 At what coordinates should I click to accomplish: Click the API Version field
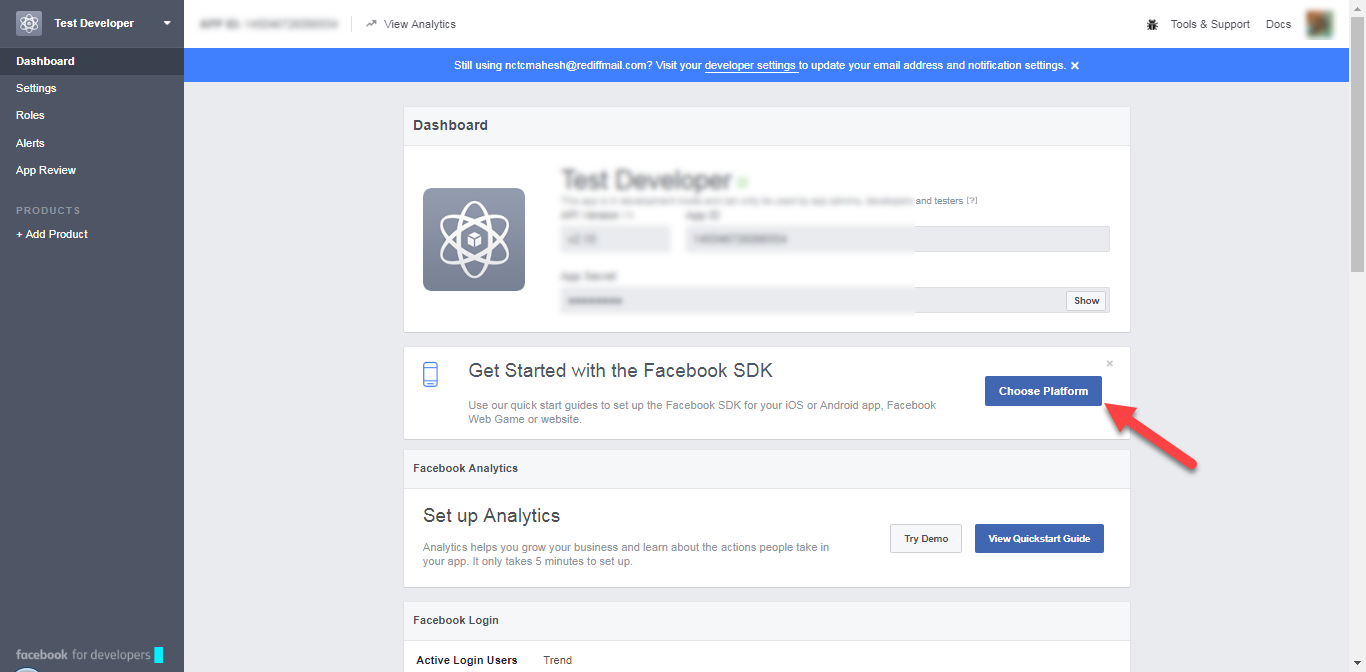615,239
